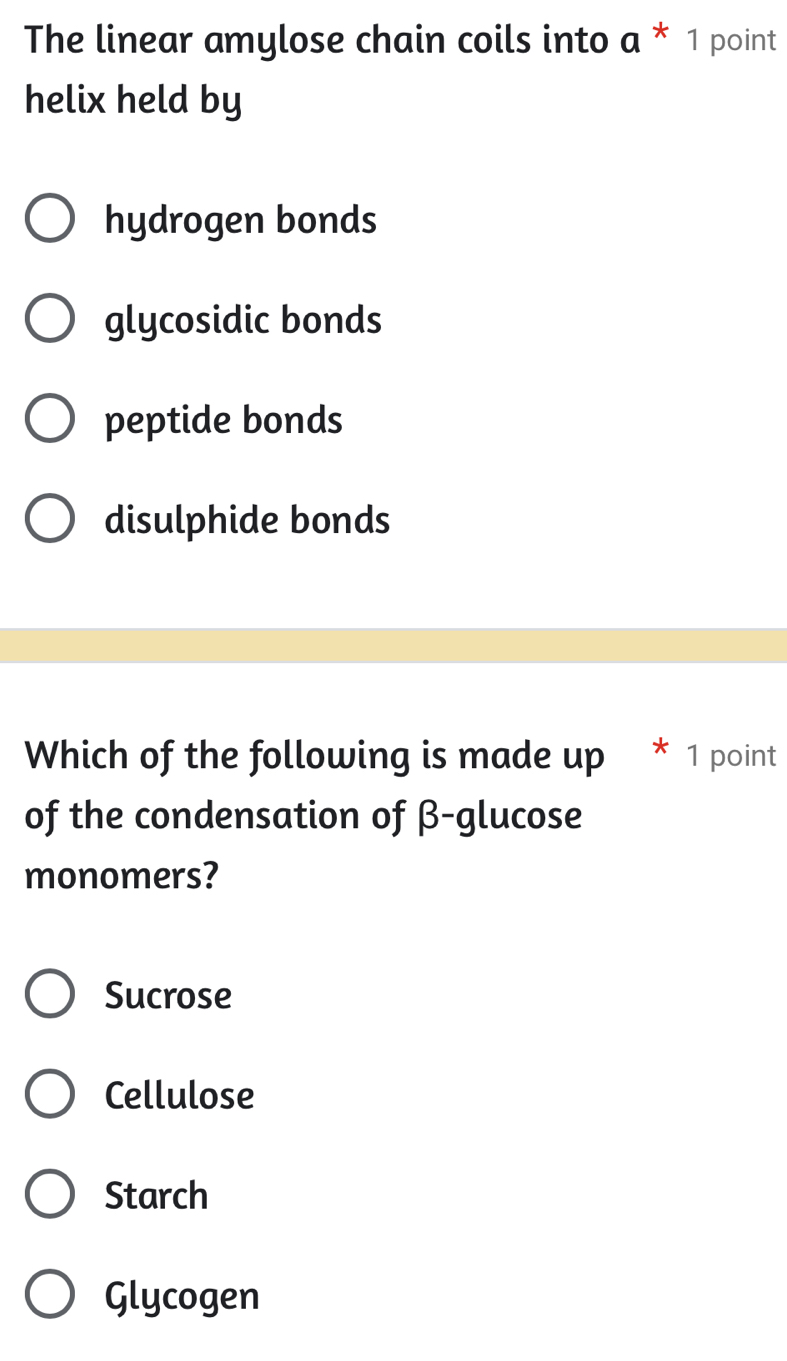The height and width of the screenshot is (1361, 787).
Task: Select the disulphide bonds option
Action: tap(51, 517)
